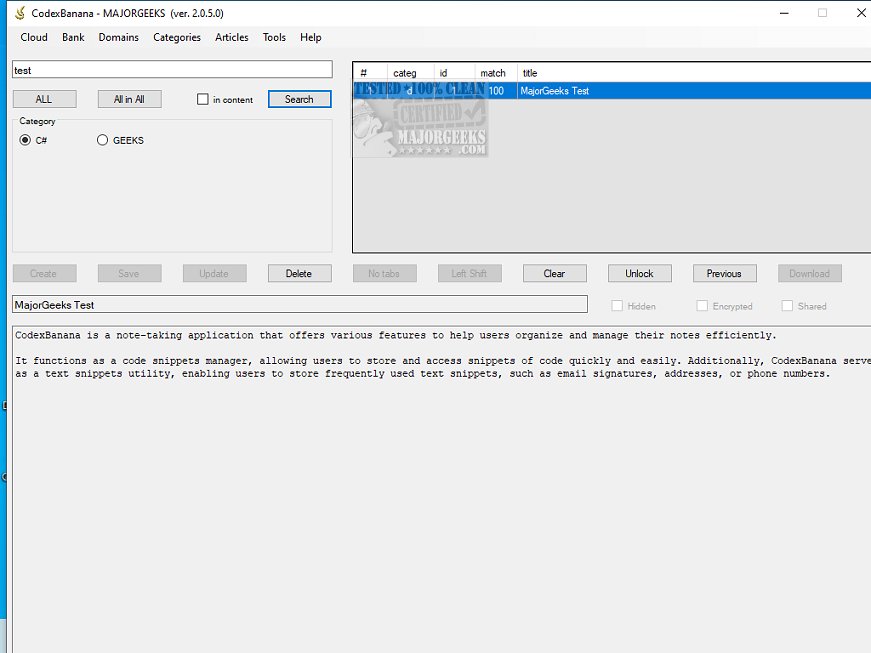Toggle the Hidden checkbox

[x=617, y=306]
